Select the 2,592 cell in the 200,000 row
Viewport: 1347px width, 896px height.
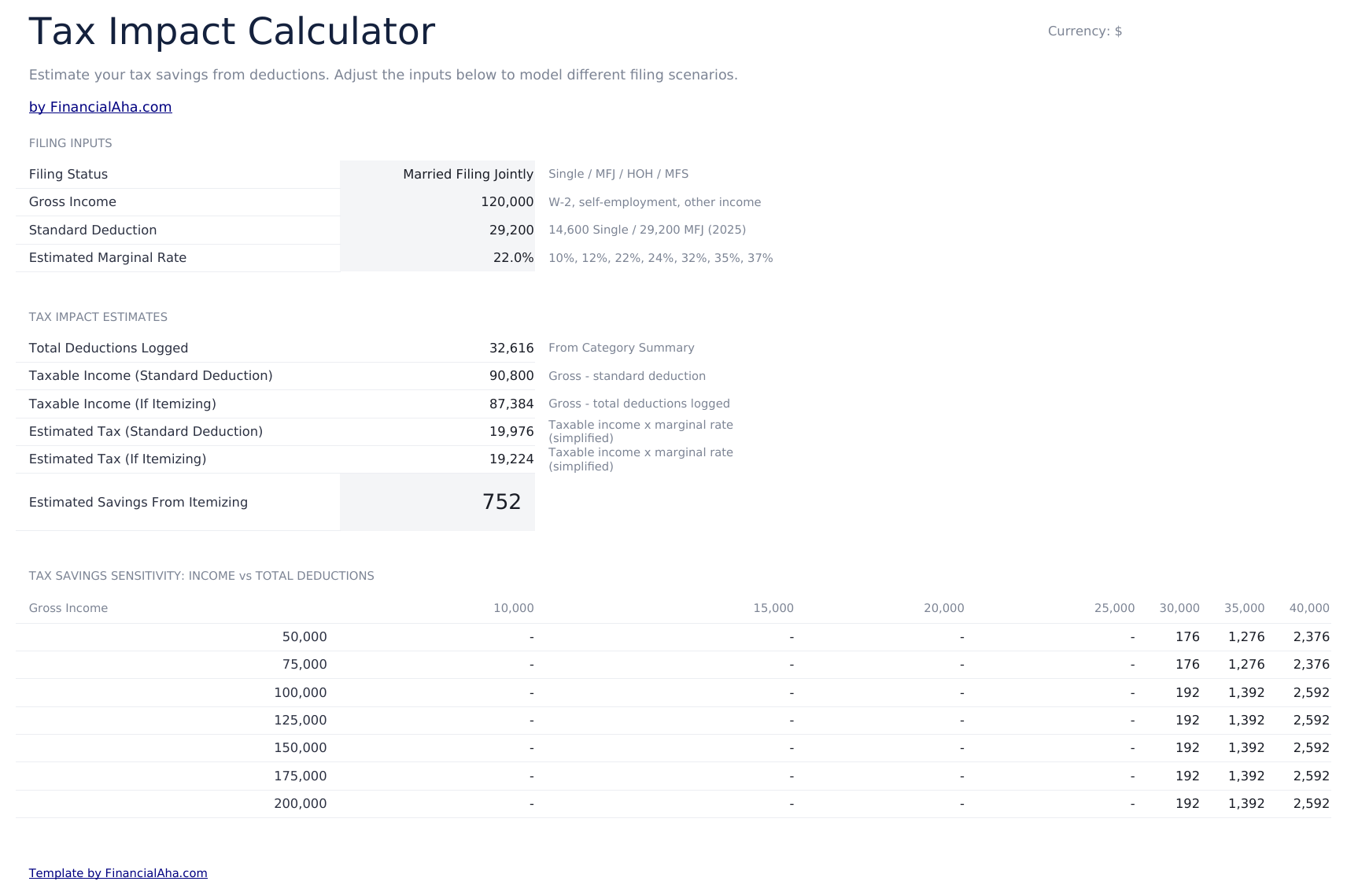click(x=1312, y=804)
